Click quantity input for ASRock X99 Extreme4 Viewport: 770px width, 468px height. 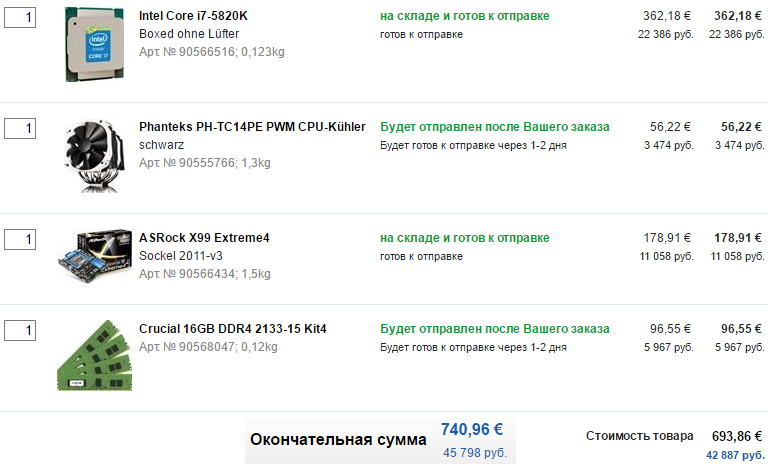pyautogui.click(x=20, y=239)
